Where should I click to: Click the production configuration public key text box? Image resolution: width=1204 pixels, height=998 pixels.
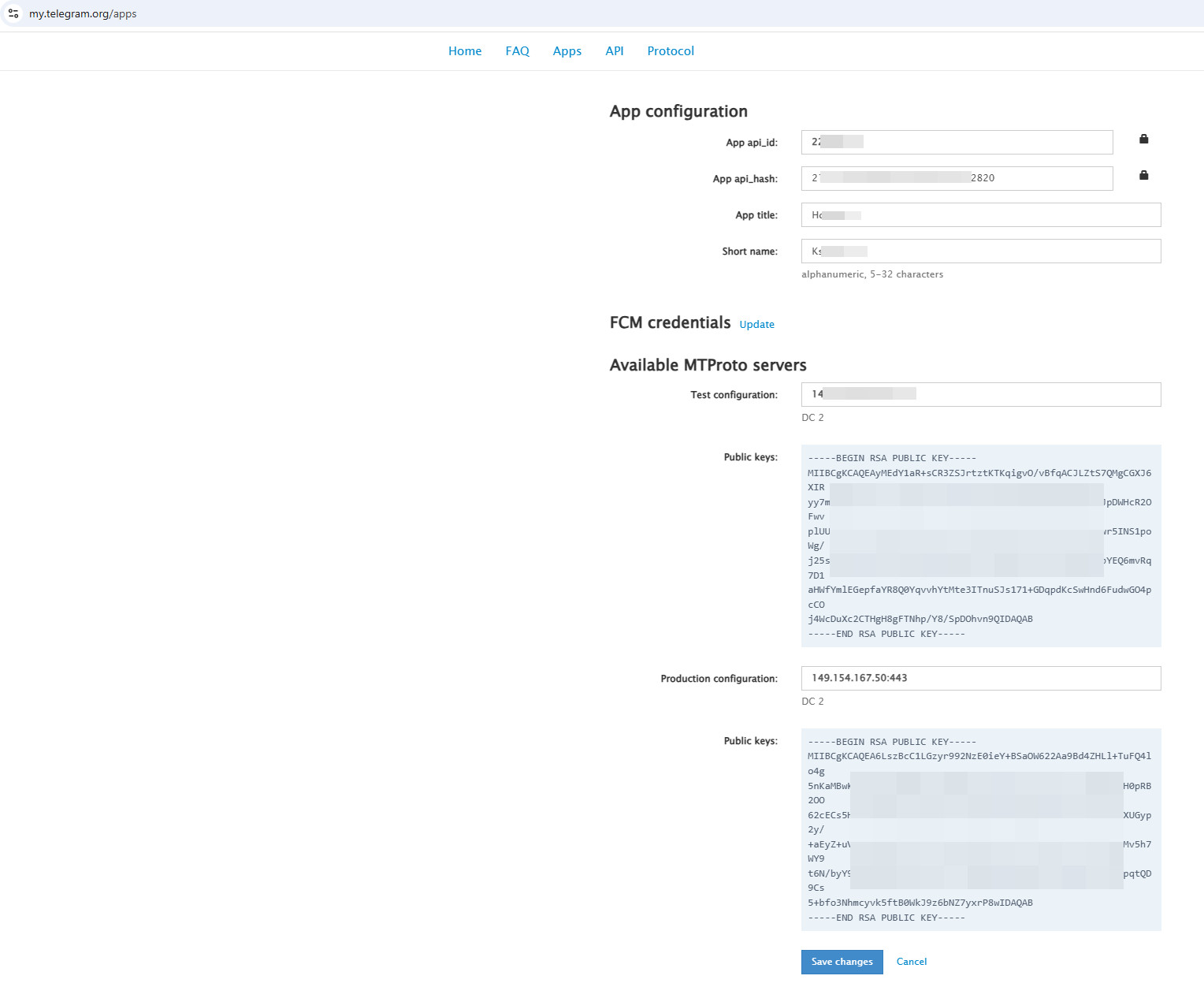pyautogui.click(x=981, y=829)
